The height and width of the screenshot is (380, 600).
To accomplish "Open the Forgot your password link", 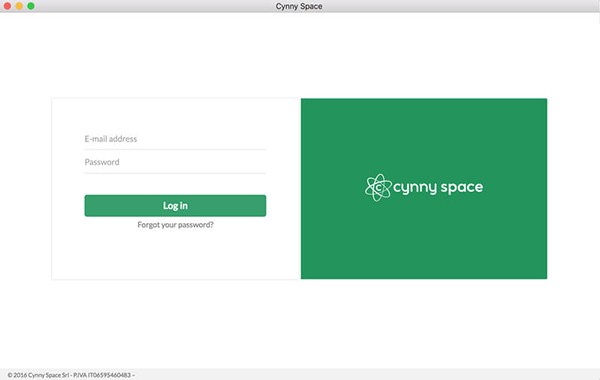I will tap(175, 225).
